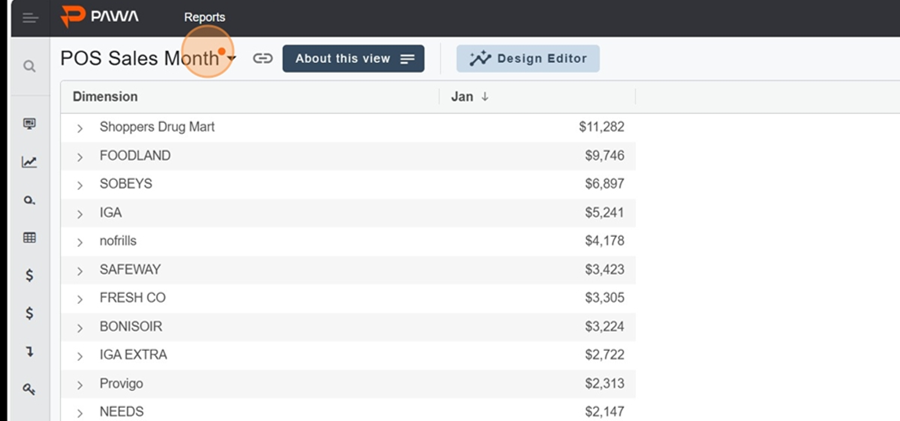Click the $2,722 value
The height and width of the screenshot is (421, 900).
click(604, 355)
